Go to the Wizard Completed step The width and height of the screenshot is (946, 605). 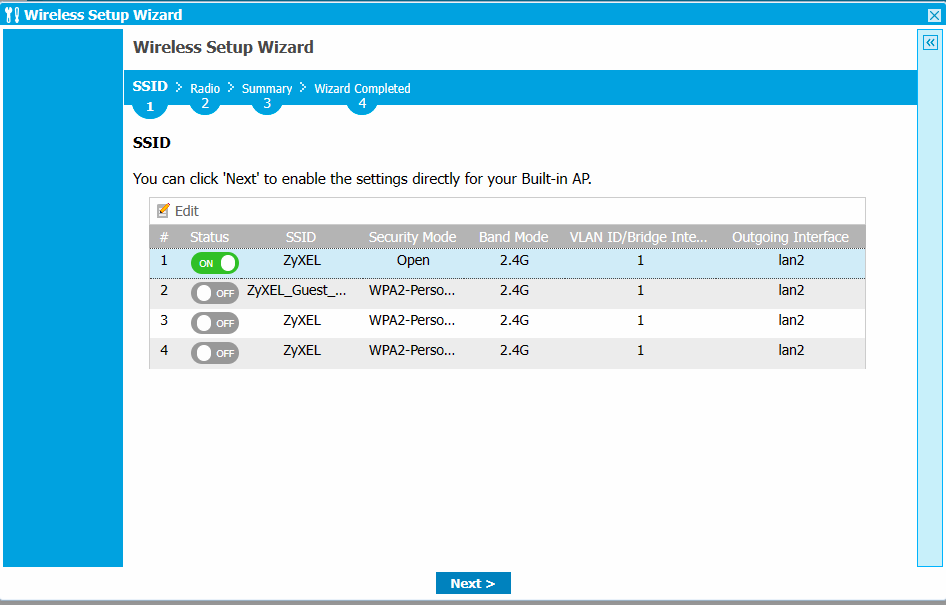click(362, 88)
